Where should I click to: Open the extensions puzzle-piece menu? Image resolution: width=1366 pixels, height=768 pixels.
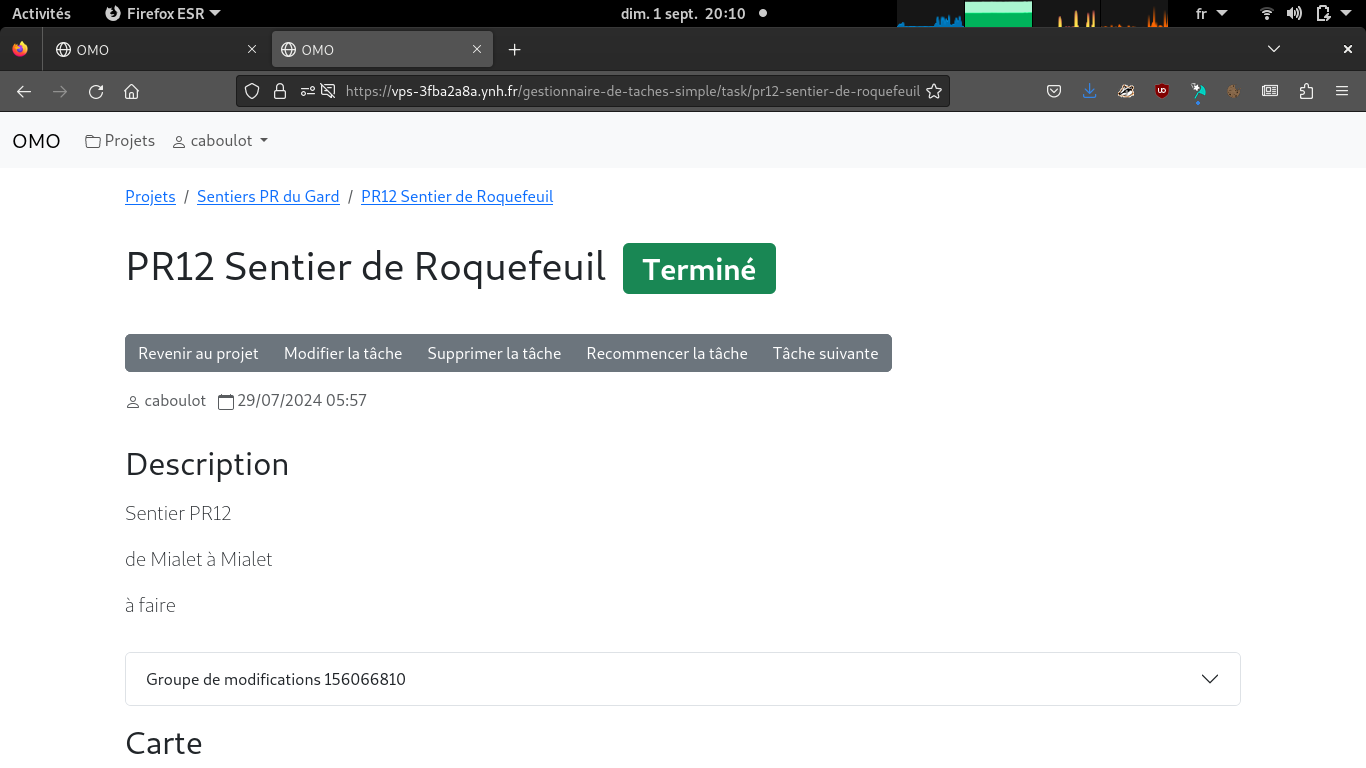(x=1306, y=91)
